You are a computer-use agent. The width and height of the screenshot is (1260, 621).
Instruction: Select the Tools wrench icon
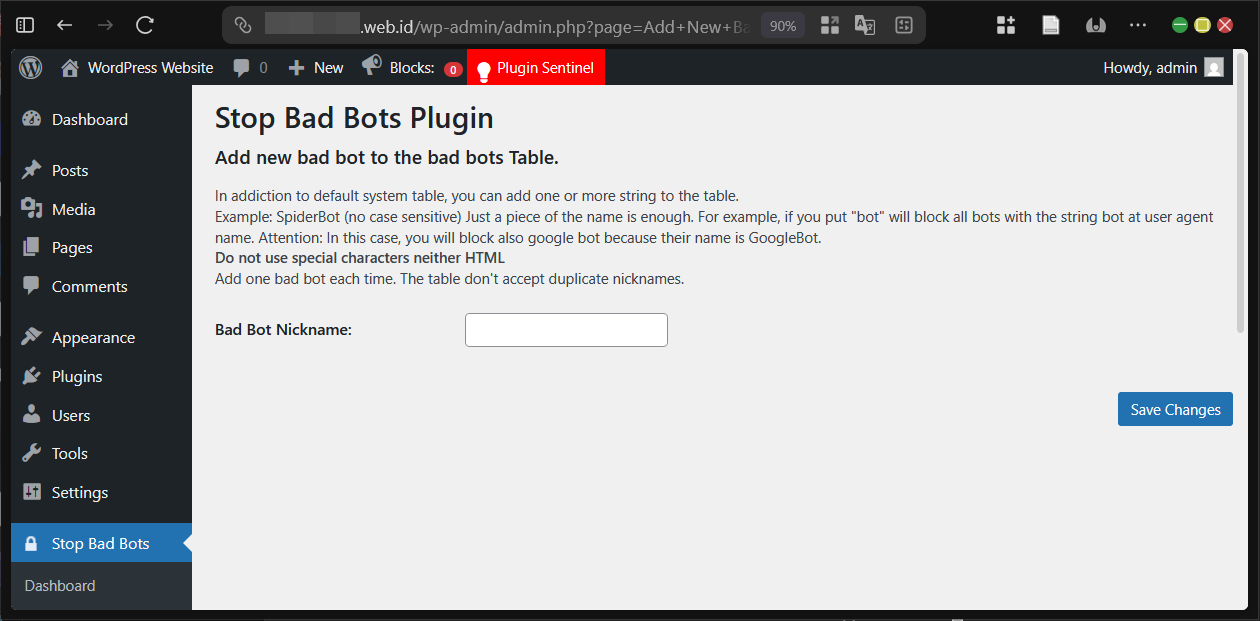tap(29, 453)
